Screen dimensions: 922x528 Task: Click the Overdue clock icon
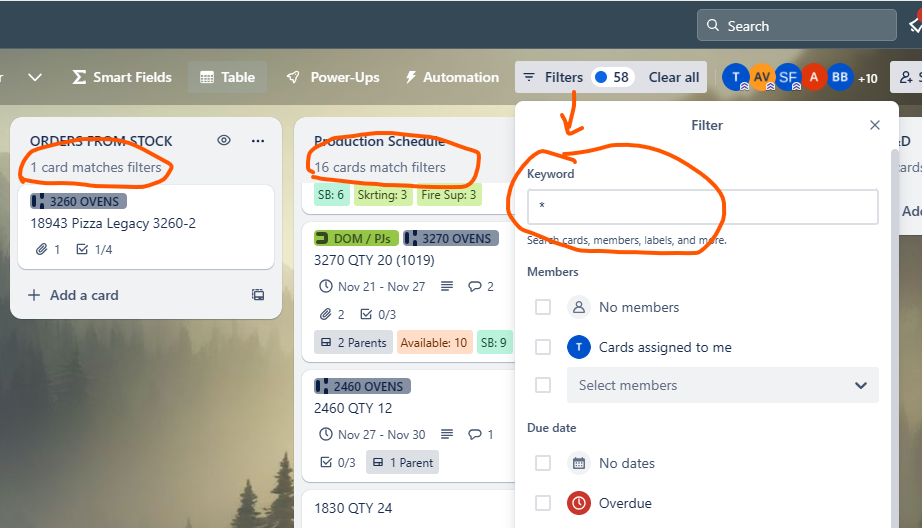(x=579, y=503)
